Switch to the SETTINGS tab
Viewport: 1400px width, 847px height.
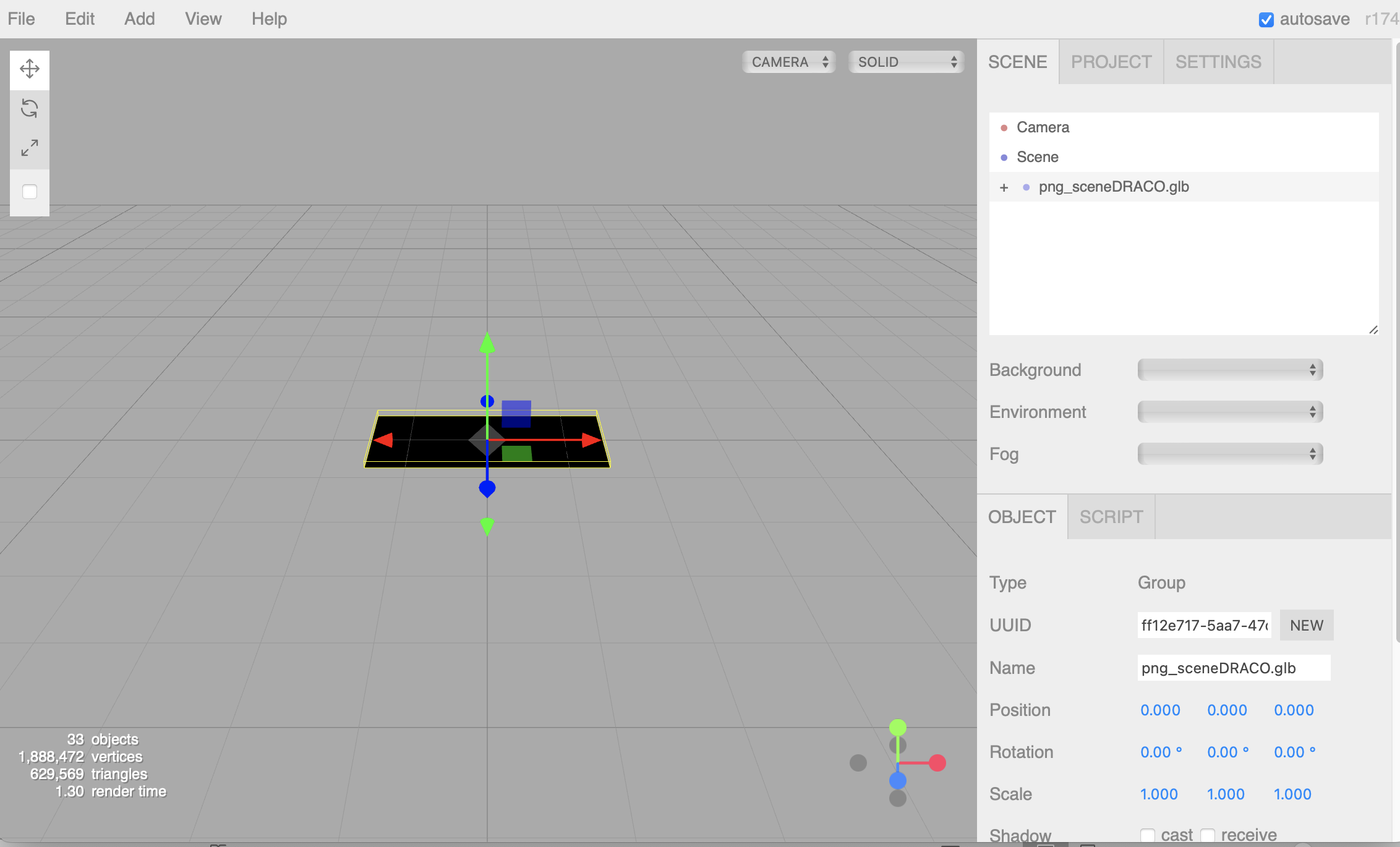click(x=1218, y=62)
